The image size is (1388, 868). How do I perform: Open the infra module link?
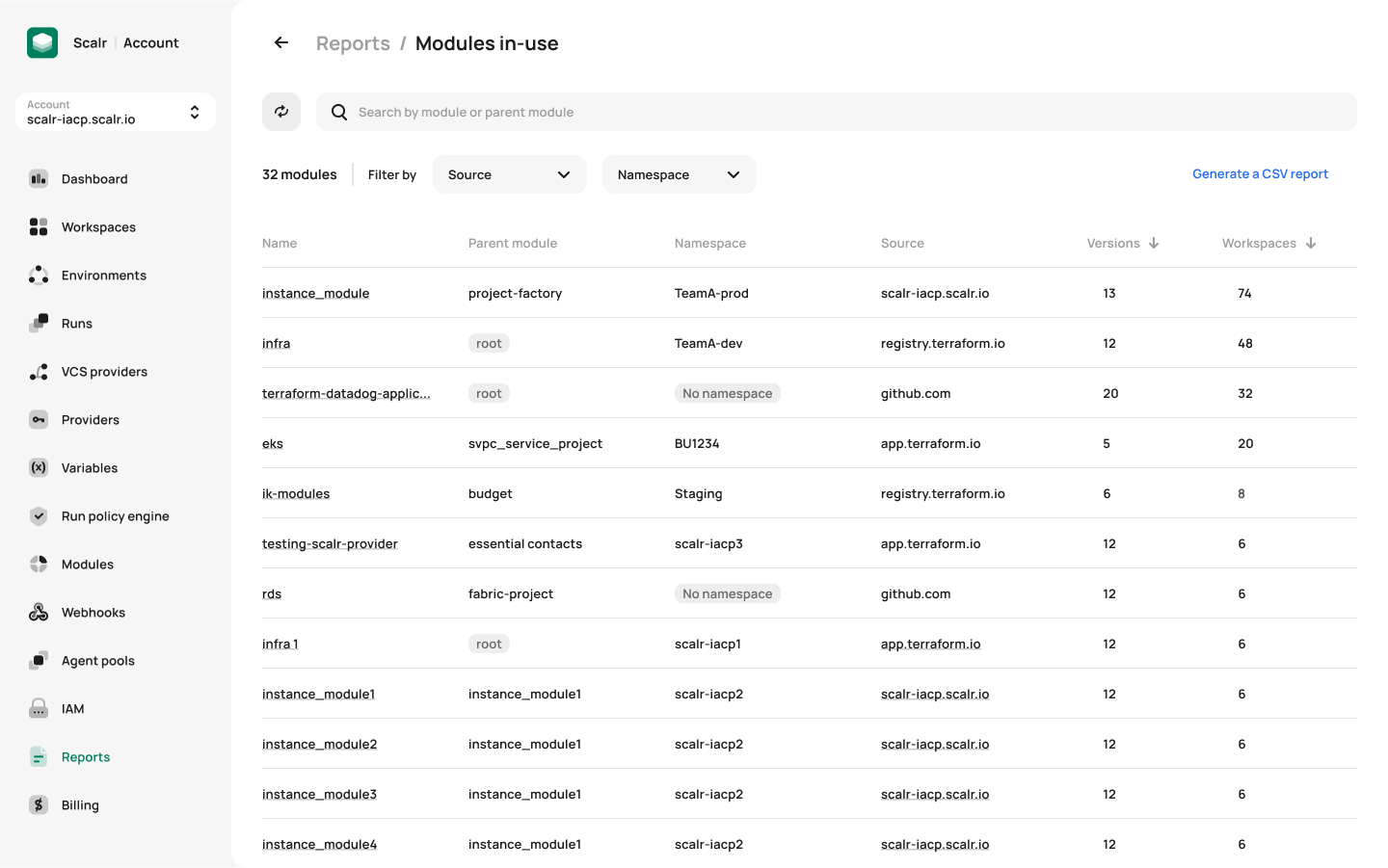coord(276,343)
